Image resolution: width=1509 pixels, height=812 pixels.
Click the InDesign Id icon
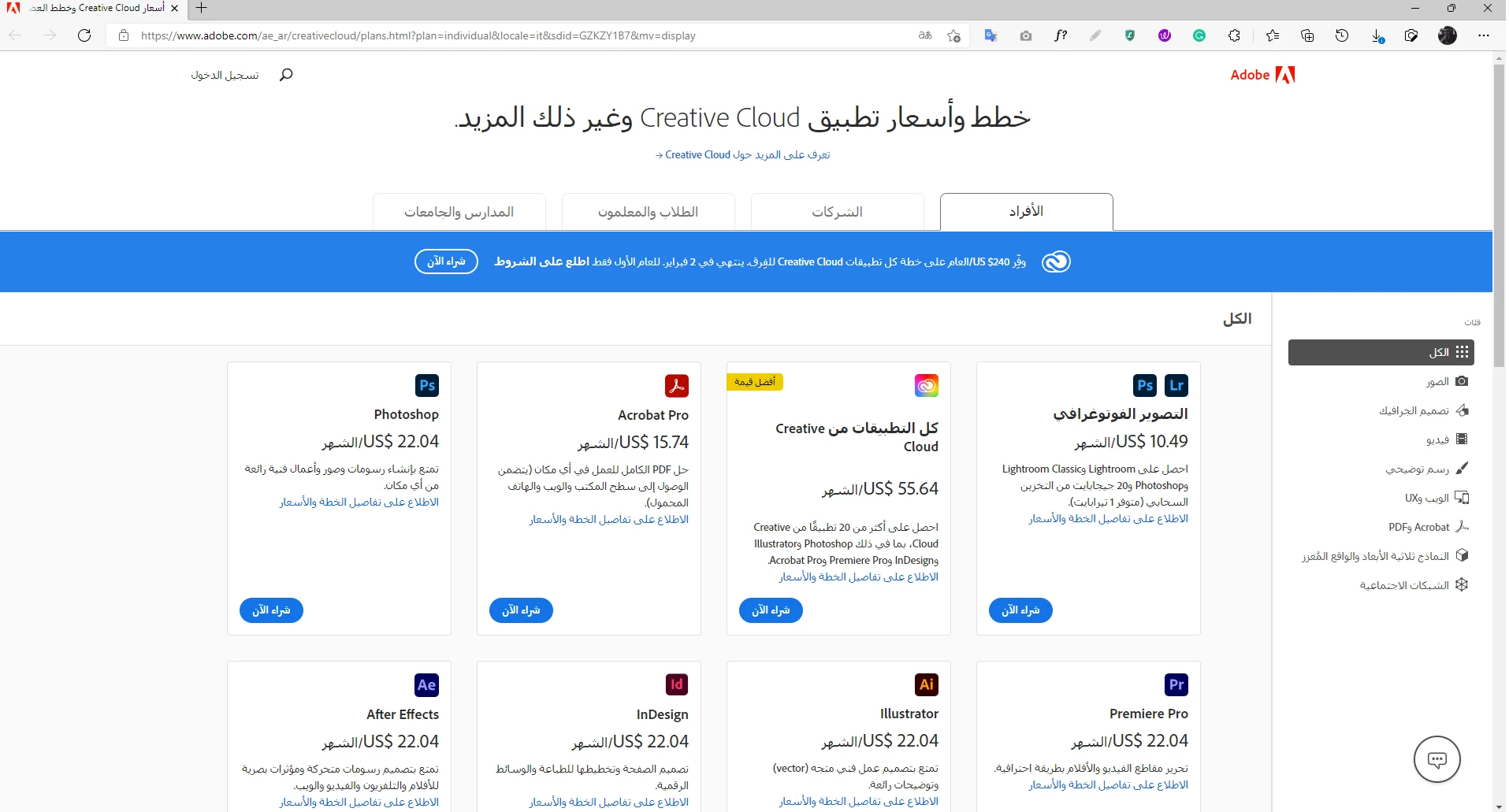click(x=677, y=685)
